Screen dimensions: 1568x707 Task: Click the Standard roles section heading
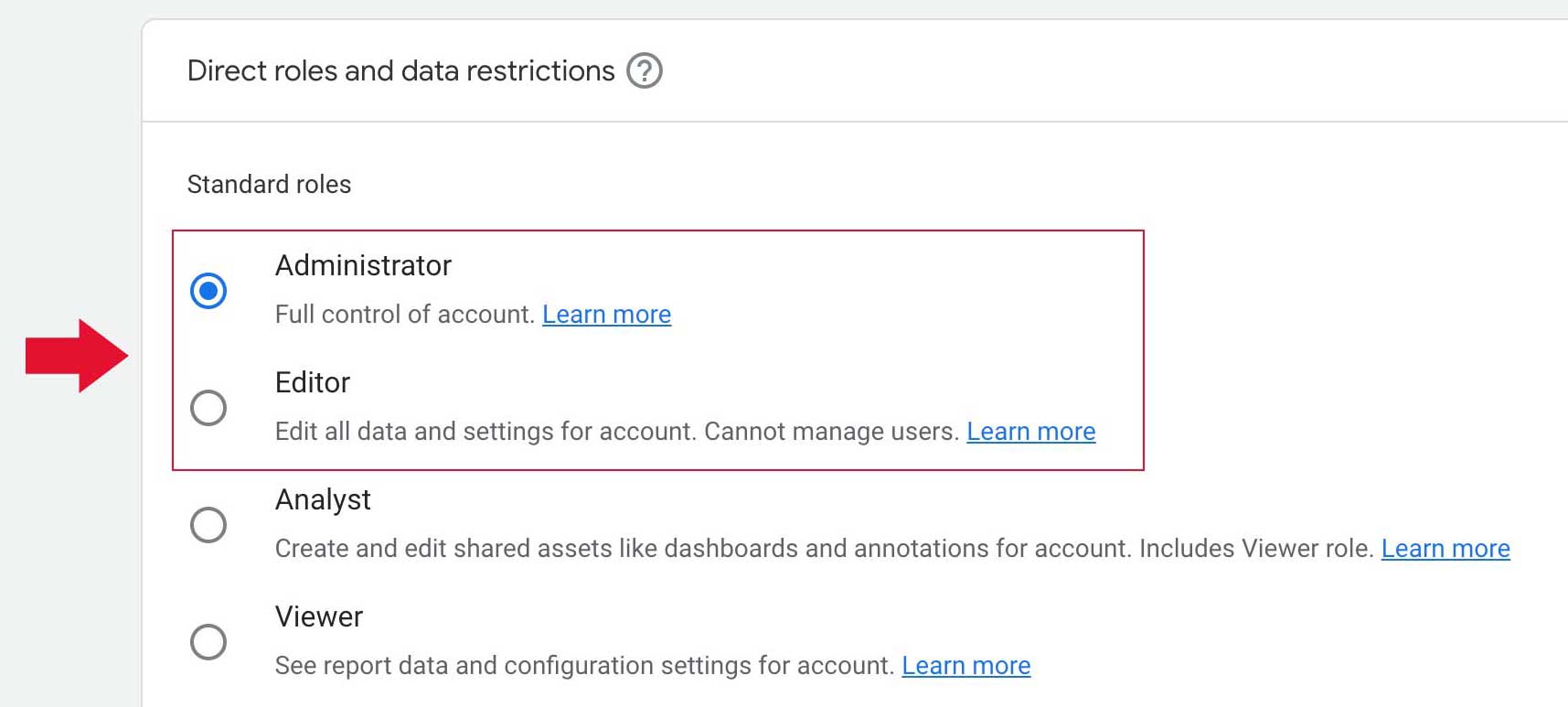pyautogui.click(x=269, y=184)
